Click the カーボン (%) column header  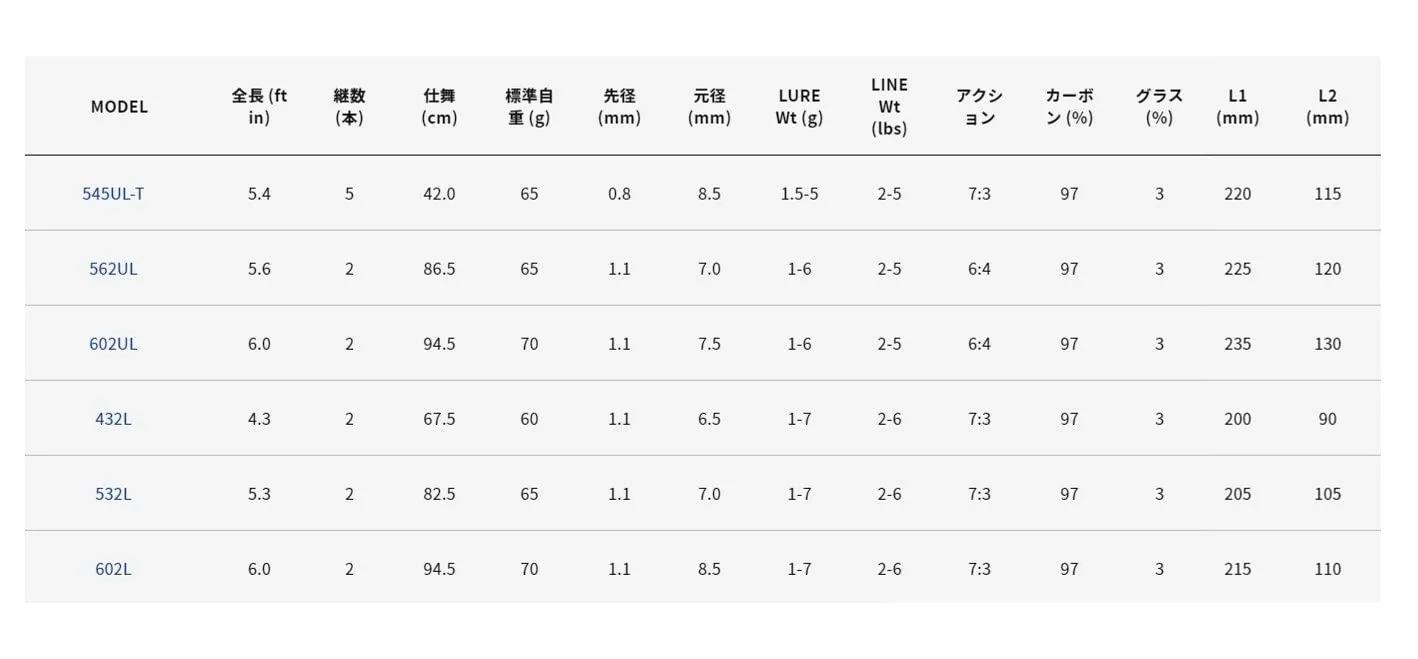pyautogui.click(x=1069, y=107)
